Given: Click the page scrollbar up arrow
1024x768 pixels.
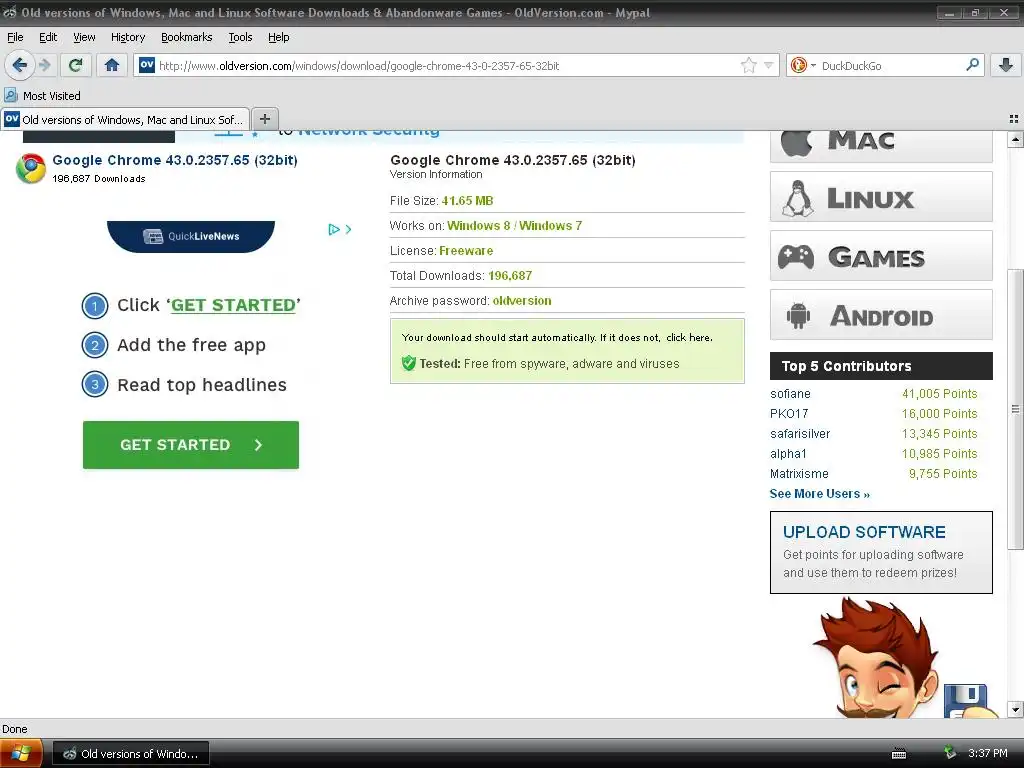Looking at the screenshot, I should coord(1015,139).
